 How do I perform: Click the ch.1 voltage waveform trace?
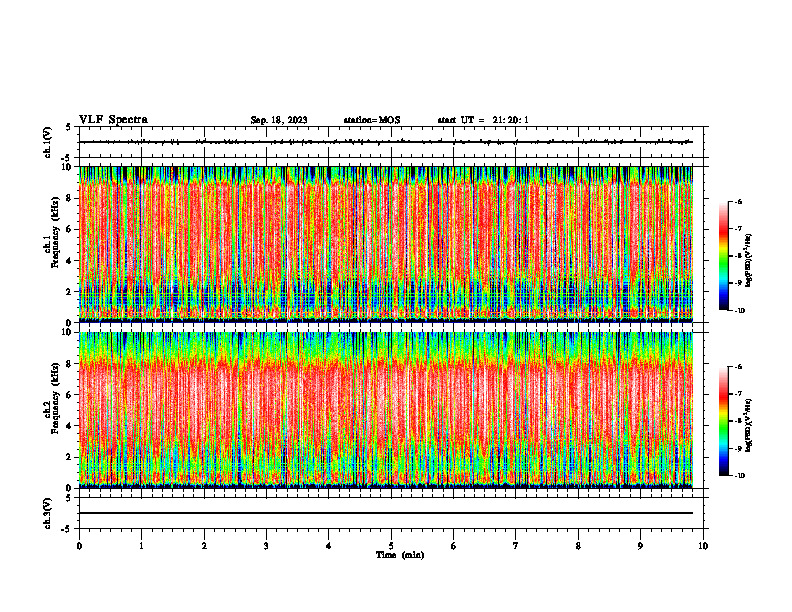coord(386,142)
